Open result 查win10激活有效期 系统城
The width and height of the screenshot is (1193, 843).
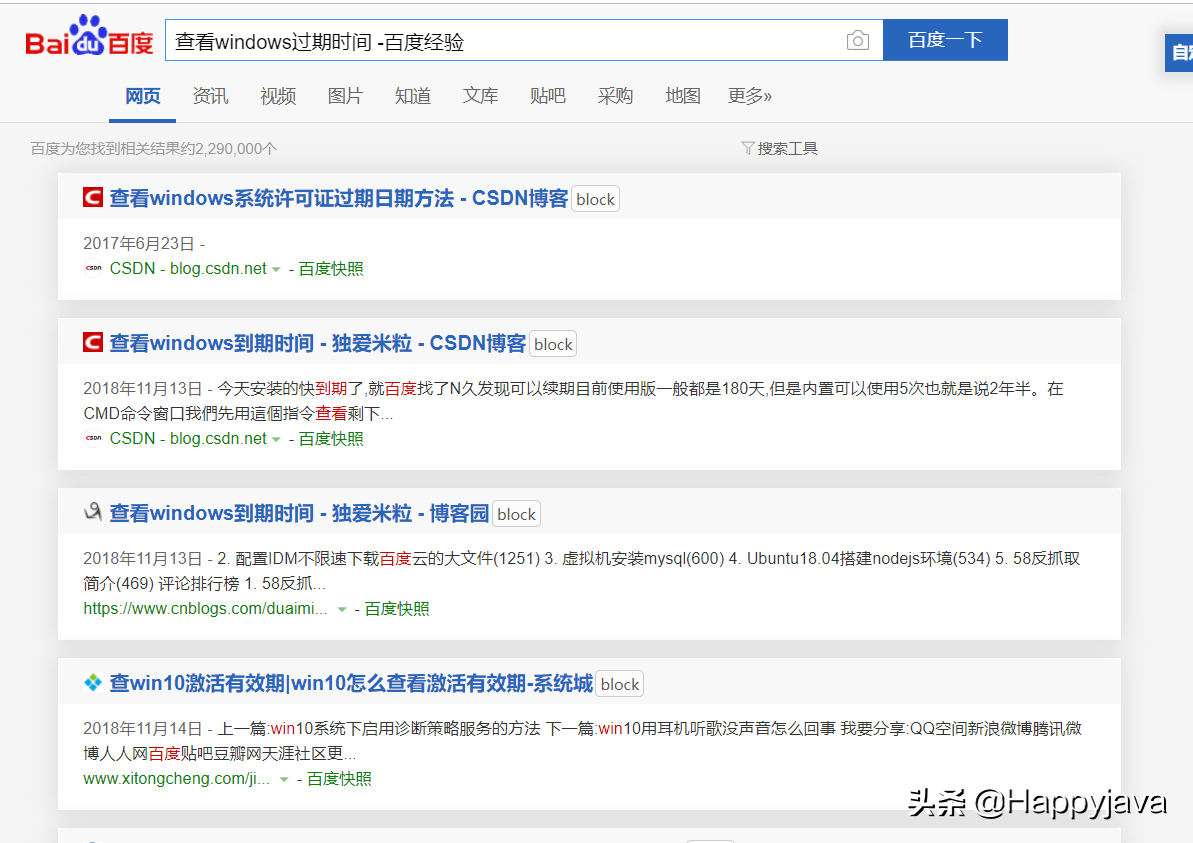351,683
